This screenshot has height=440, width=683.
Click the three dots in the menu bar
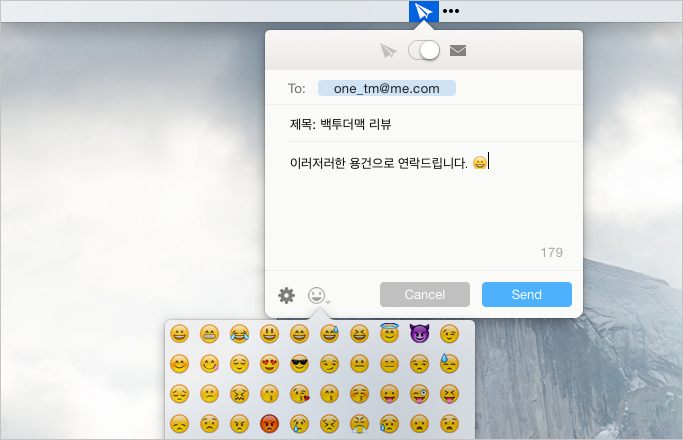click(x=451, y=11)
